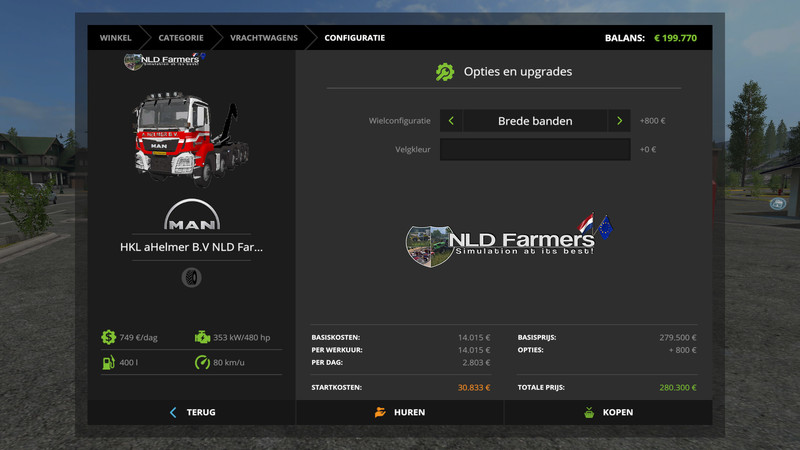Select previous Wielconfiguratie option with left arrow
800x450 pixels.
click(451, 121)
